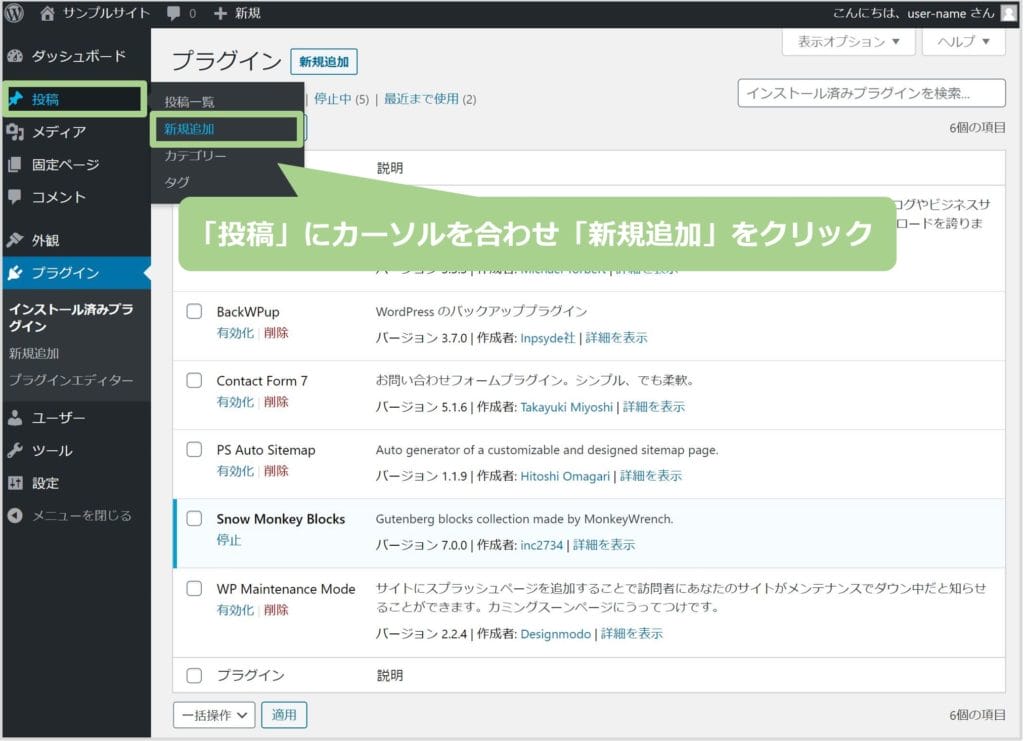
Task: Delete Contact Form 7 via 削除
Action: [276, 402]
